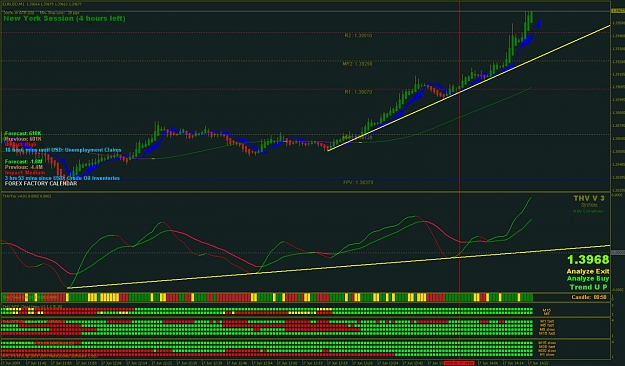
Task: Click the red highlighted time-axis label
Action: pyautogui.click(x=459, y=363)
